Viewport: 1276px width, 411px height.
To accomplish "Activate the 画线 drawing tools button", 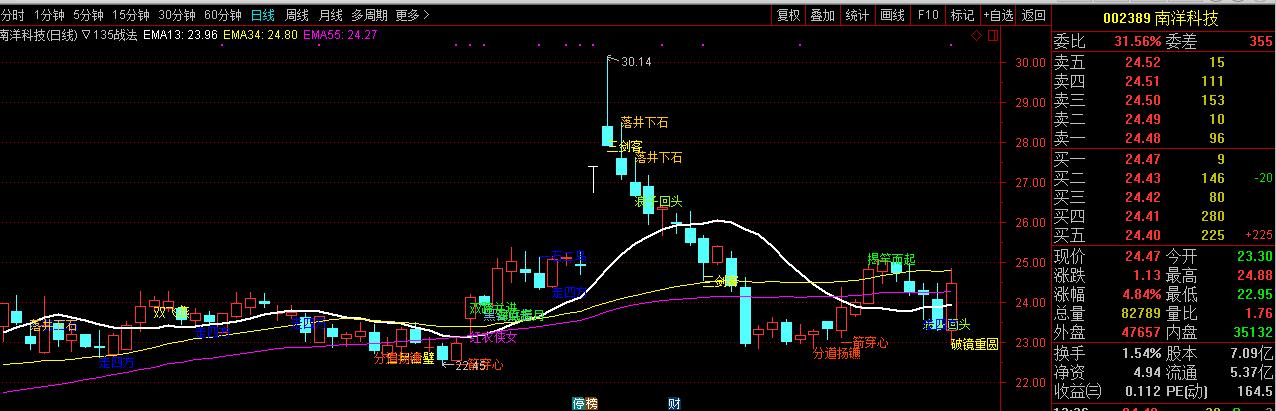I will click(x=892, y=15).
